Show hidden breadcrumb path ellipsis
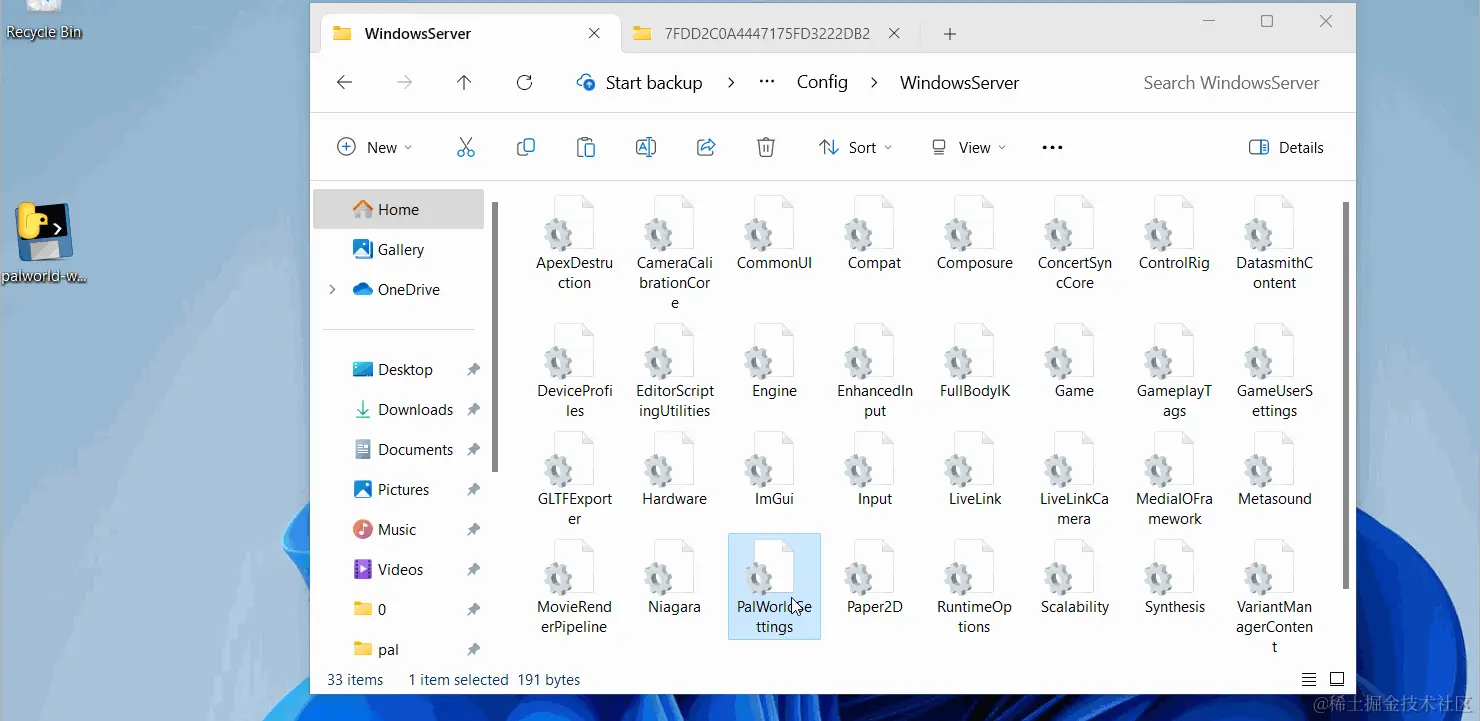 click(x=767, y=82)
